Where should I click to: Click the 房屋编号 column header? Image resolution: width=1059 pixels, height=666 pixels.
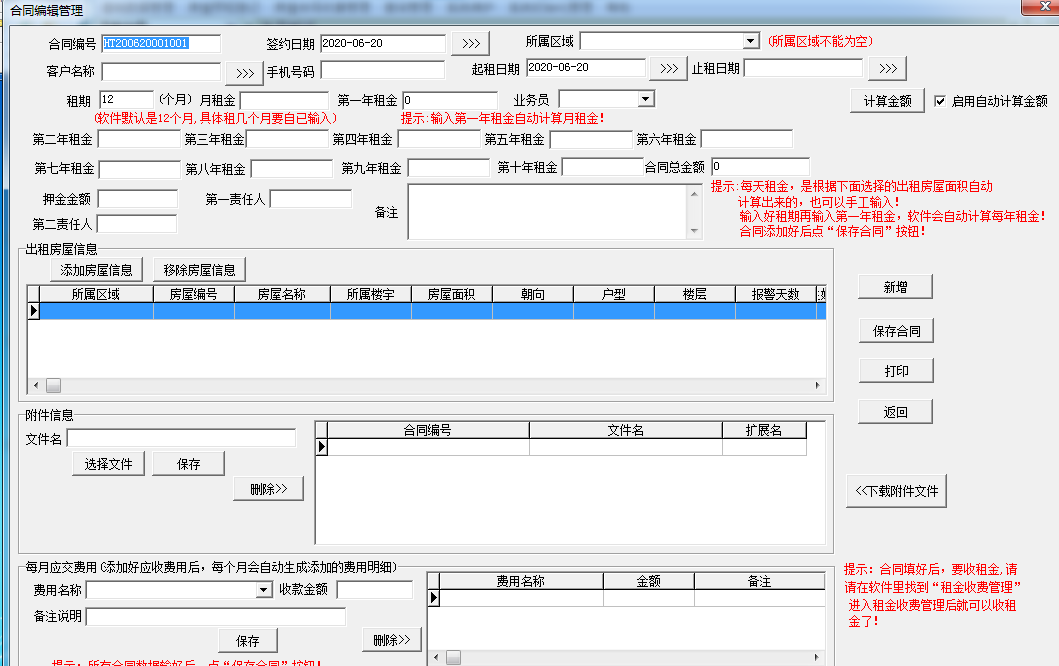[194, 294]
